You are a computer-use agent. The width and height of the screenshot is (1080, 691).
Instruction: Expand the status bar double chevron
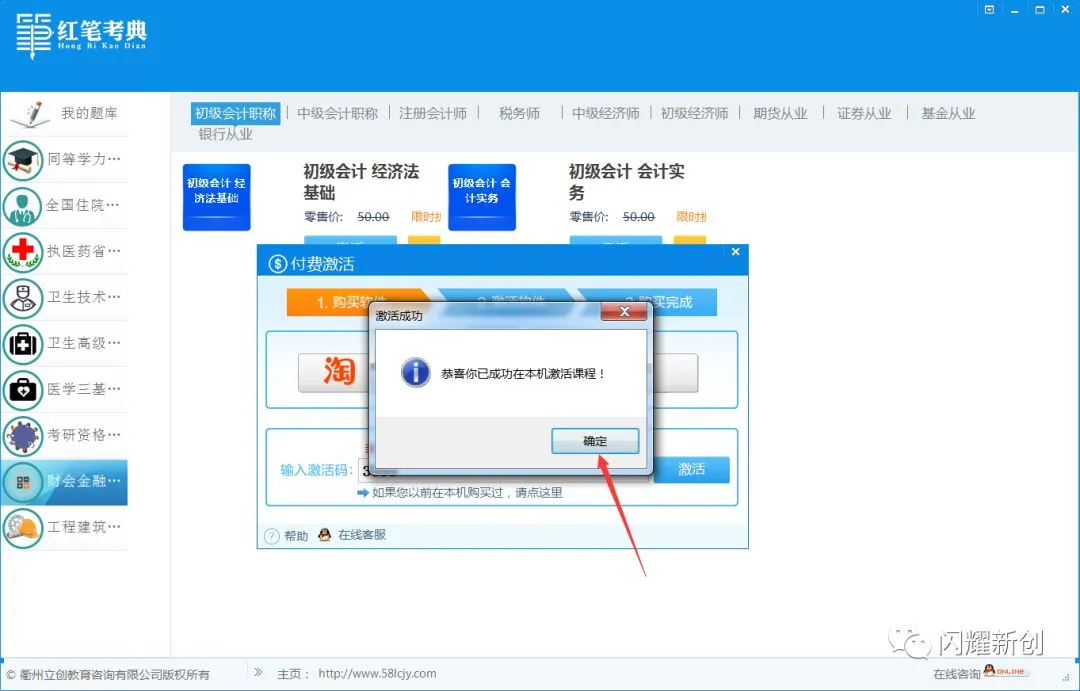click(258, 672)
